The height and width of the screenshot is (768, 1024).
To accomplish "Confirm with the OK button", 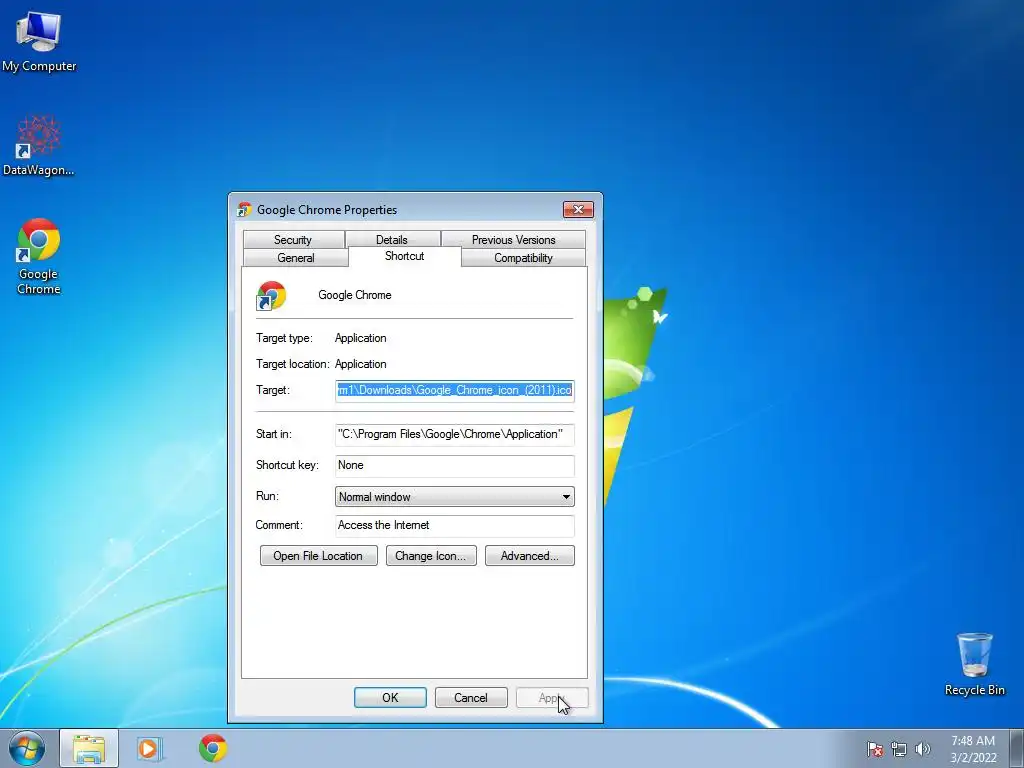I will [391, 697].
